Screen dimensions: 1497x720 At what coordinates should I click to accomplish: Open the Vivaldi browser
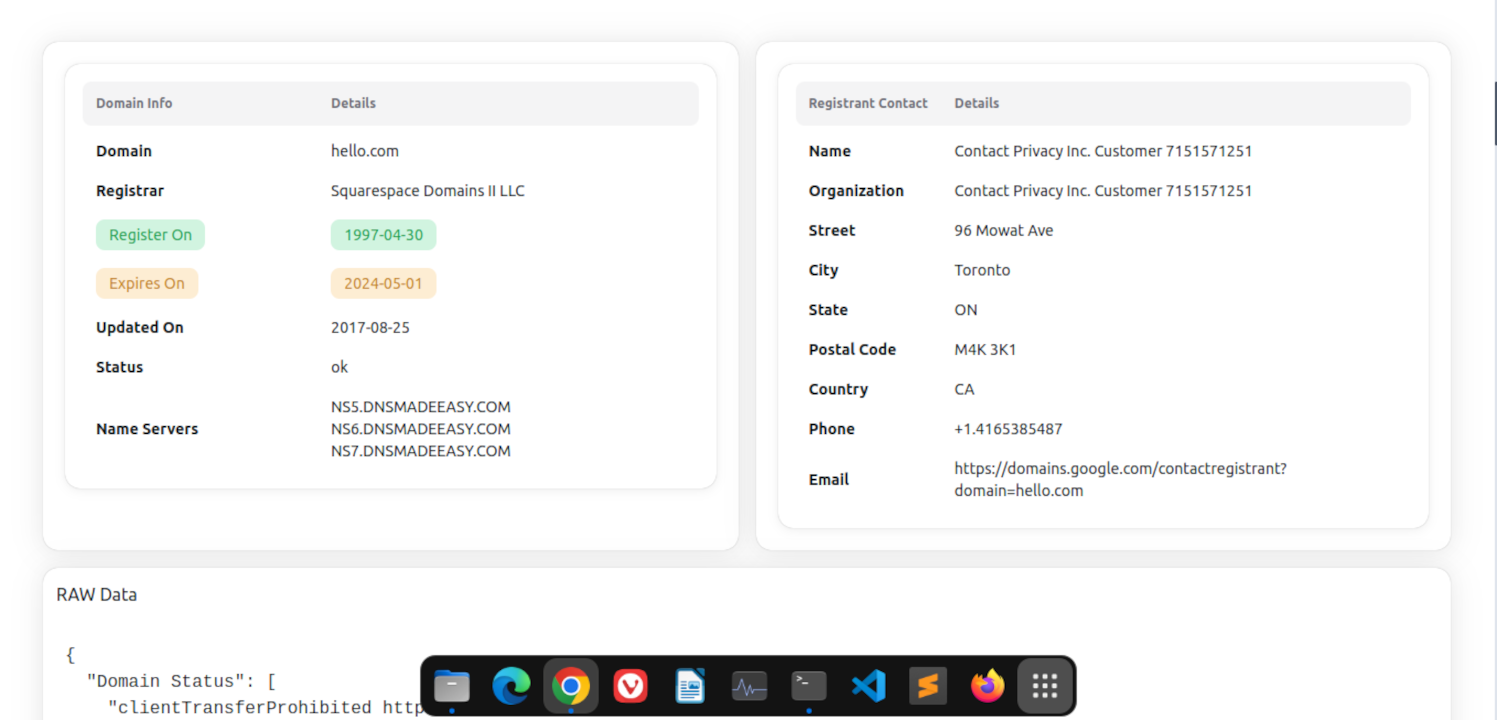click(x=630, y=686)
